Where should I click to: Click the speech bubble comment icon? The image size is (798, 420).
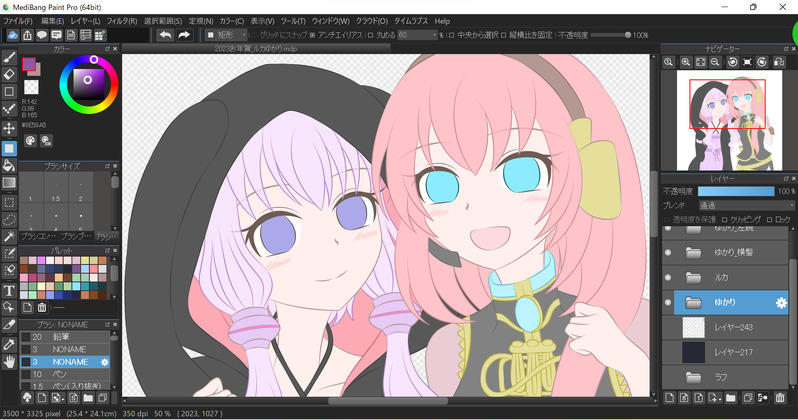pos(42,35)
